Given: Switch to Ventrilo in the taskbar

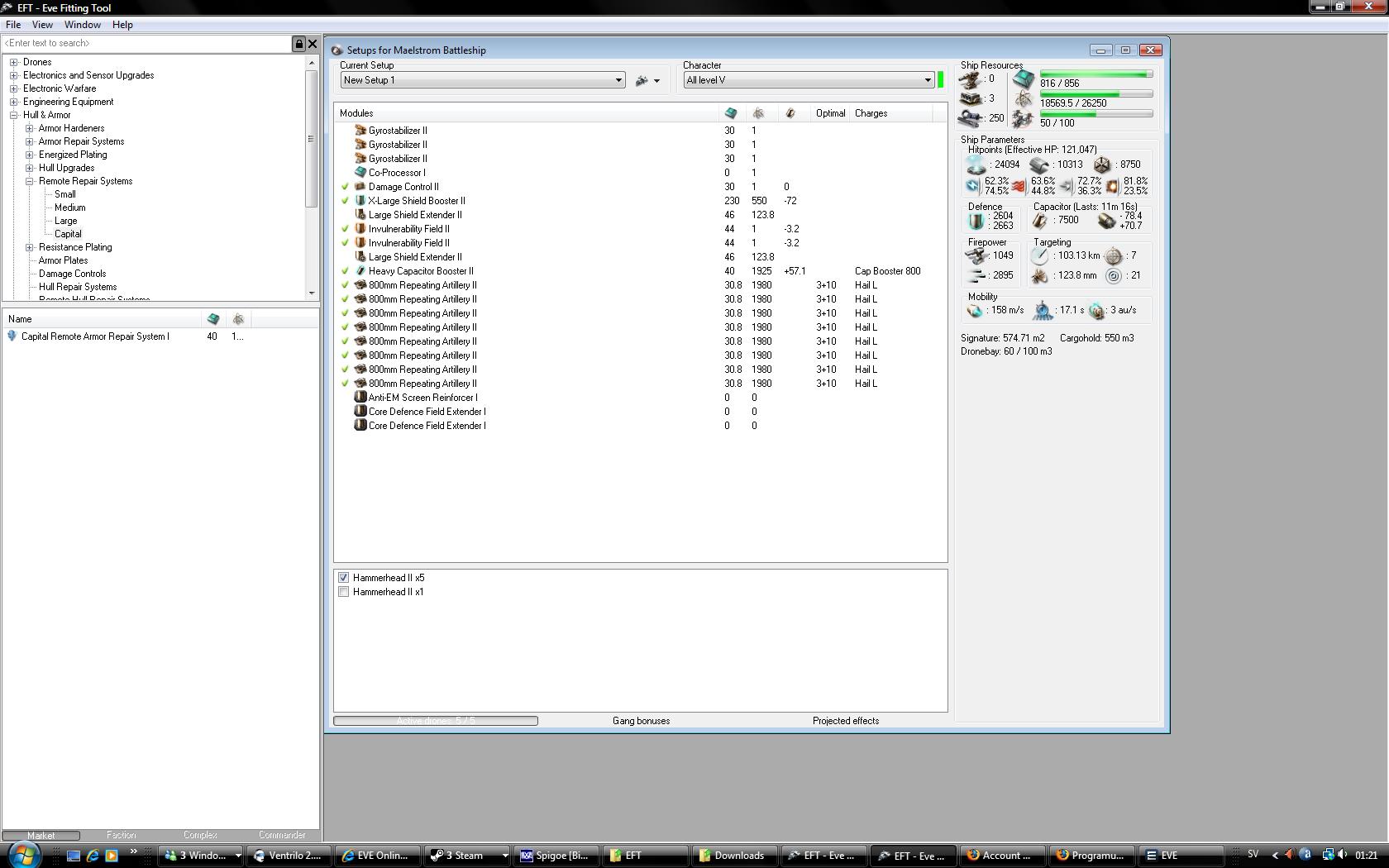Looking at the screenshot, I should pyautogui.click(x=289, y=856).
